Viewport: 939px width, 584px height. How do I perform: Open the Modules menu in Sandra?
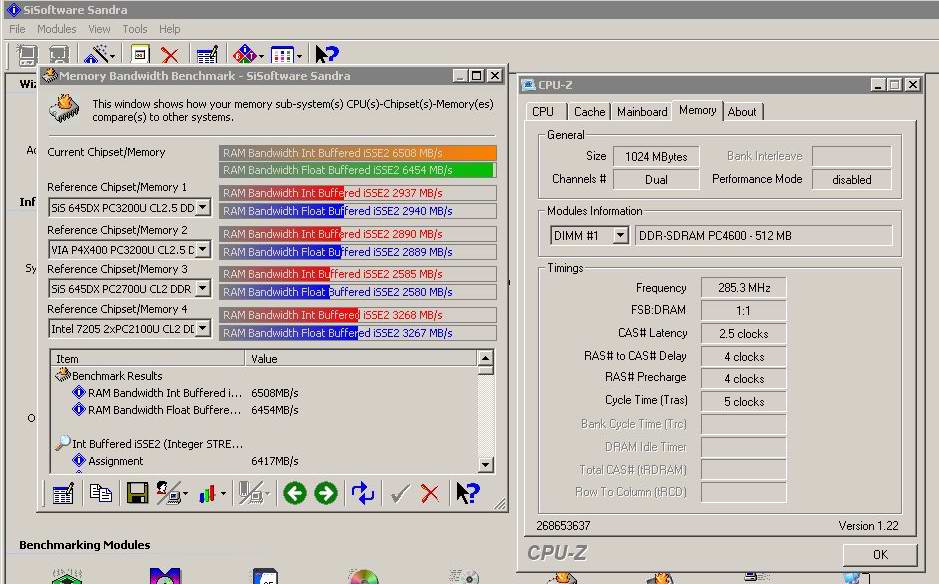57,29
